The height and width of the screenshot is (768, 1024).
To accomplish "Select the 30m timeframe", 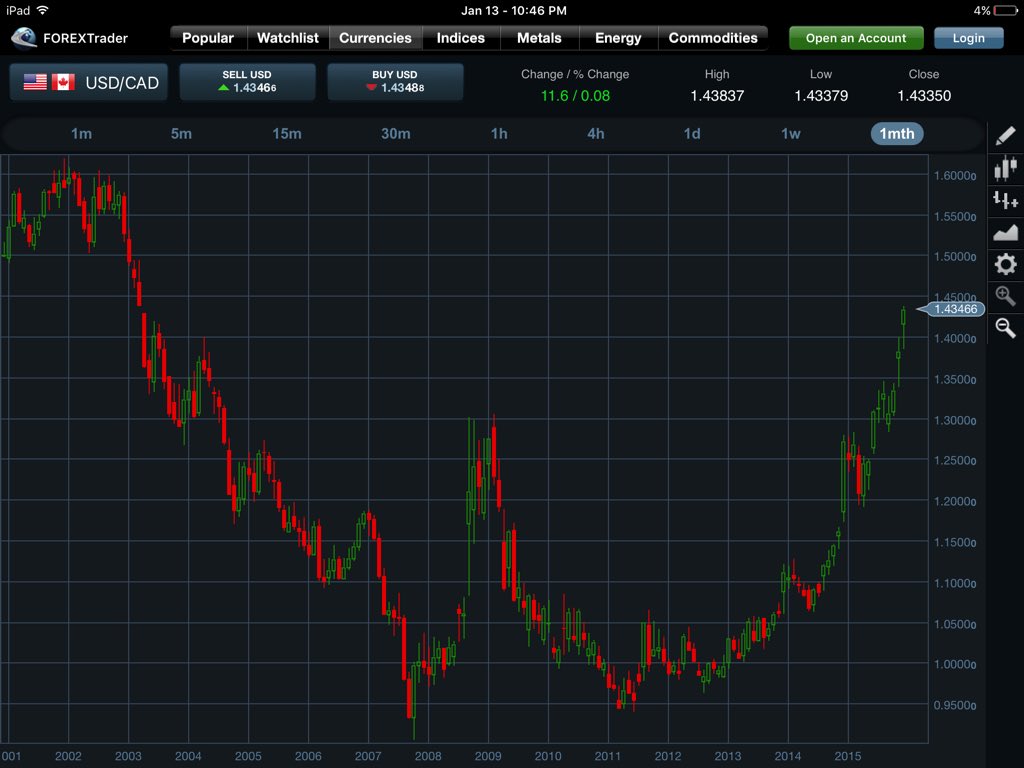I will click(x=396, y=134).
